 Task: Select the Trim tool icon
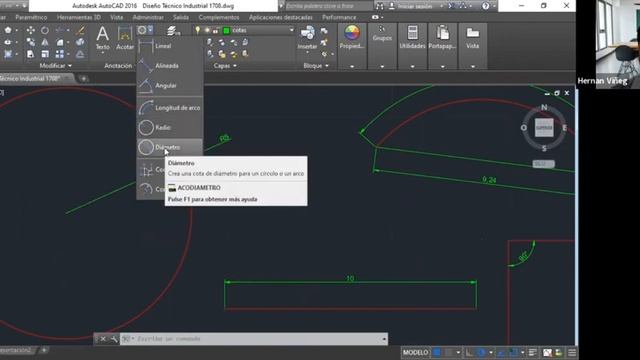pos(60,30)
